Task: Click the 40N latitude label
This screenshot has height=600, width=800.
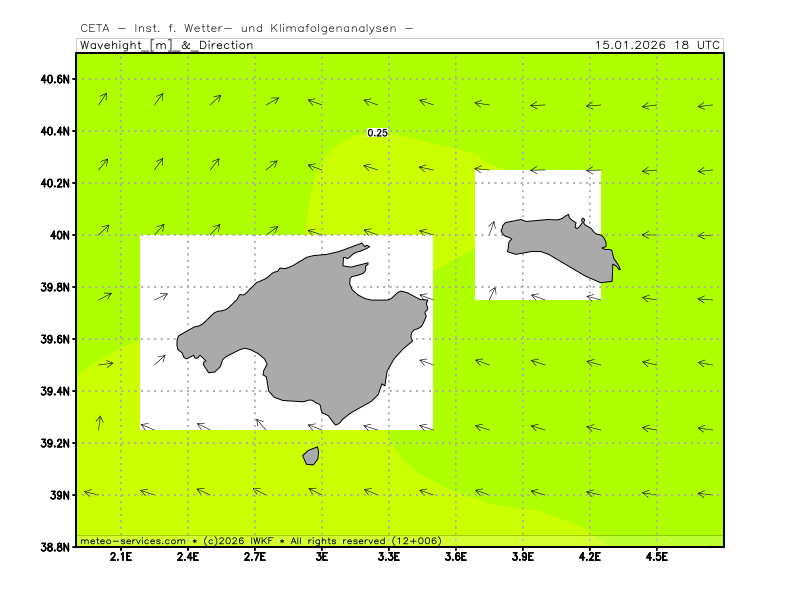Action: click(60, 235)
